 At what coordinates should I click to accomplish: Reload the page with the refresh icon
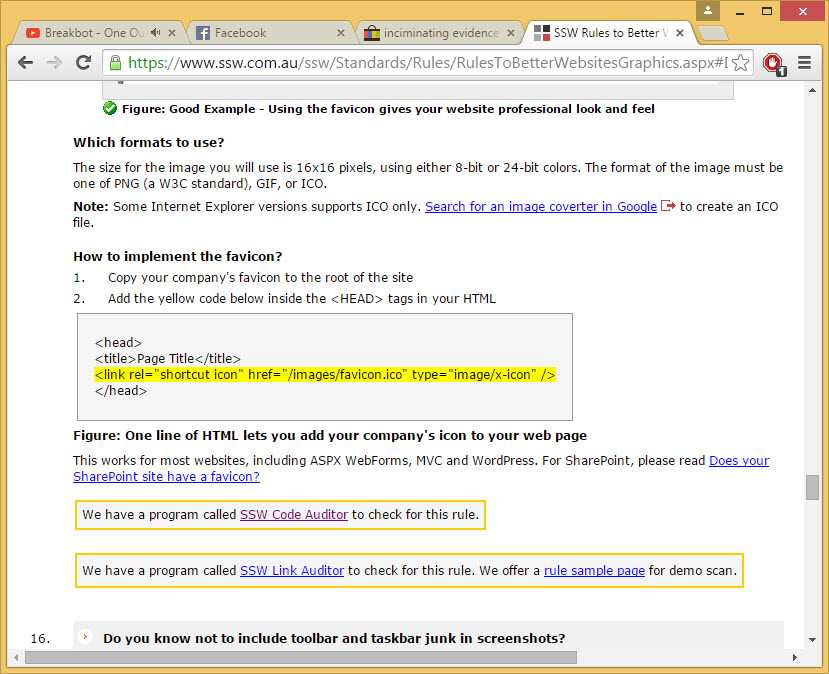[x=84, y=63]
